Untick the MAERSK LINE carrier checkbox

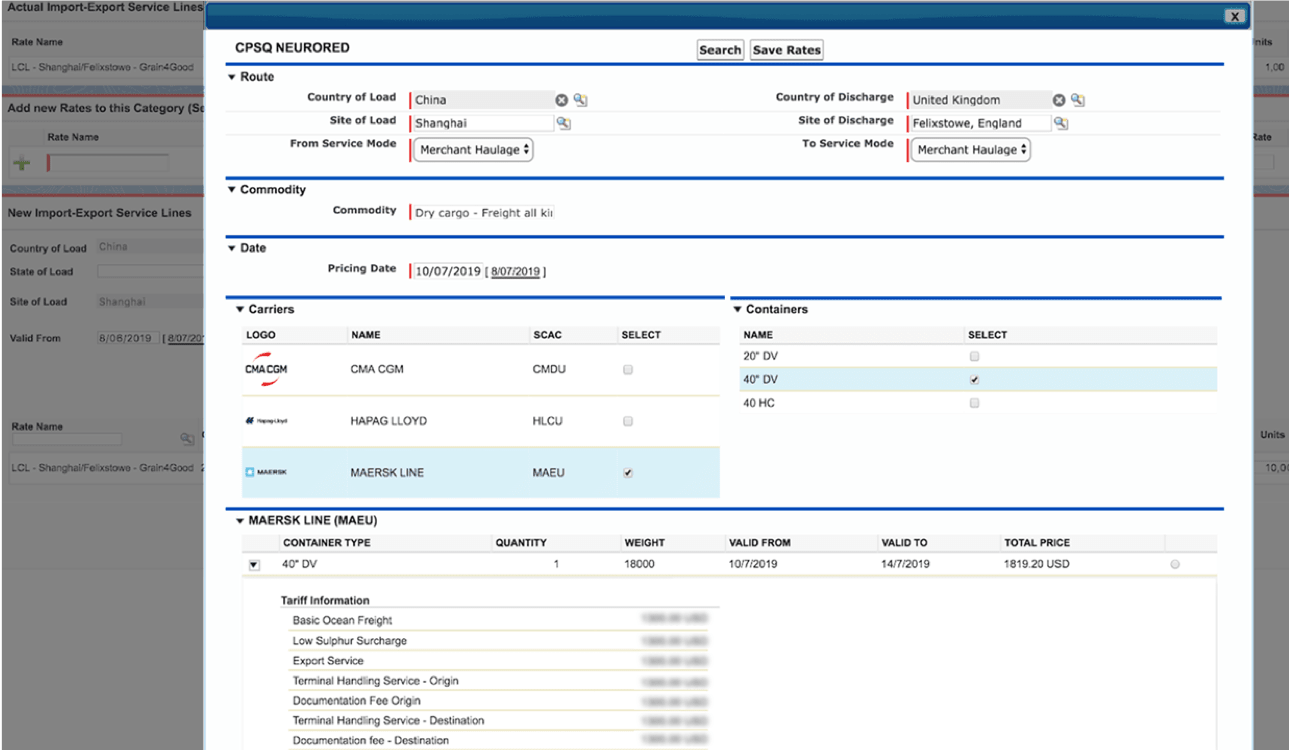(628, 473)
